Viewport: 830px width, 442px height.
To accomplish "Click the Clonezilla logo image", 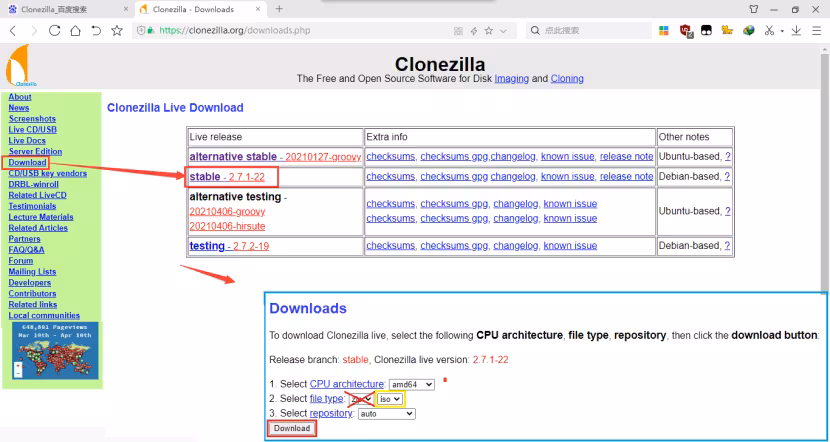I will tap(19, 66).
